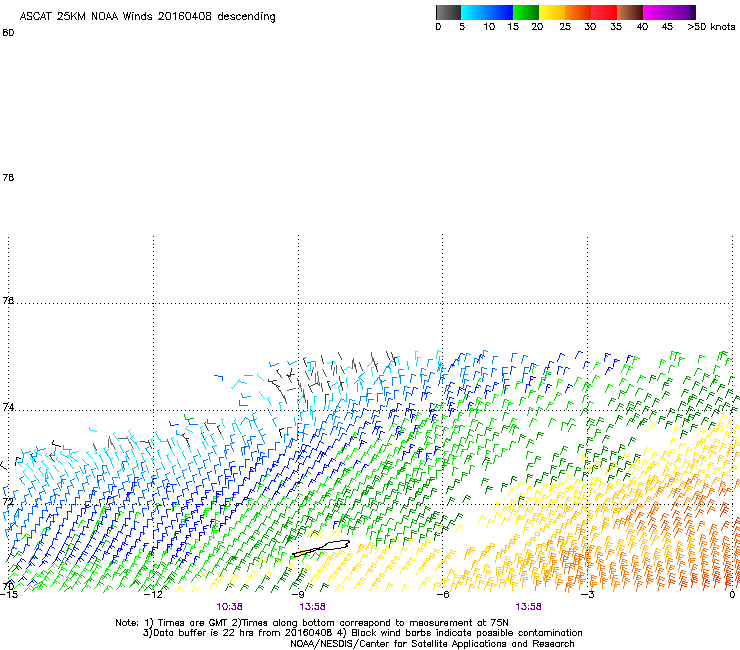Image resolution: width=740 pixels, height=650 pixels.
Task: Click the 72 latitude axis label
Action: coord(8,501)
